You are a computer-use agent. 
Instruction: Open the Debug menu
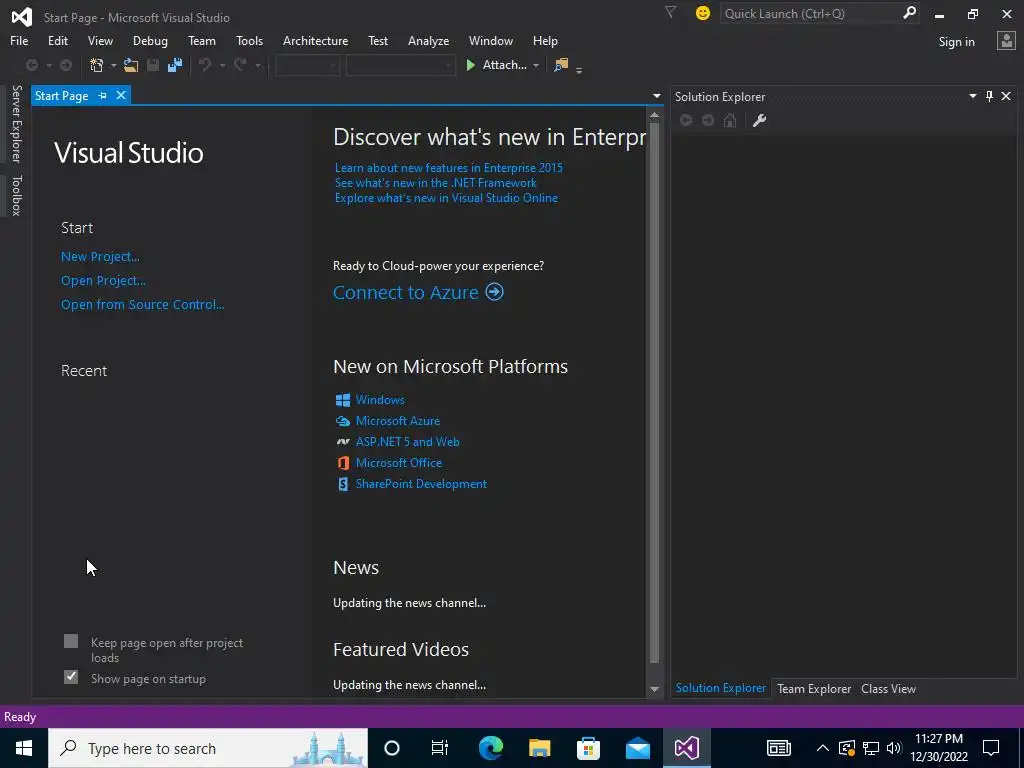point(150,40)
